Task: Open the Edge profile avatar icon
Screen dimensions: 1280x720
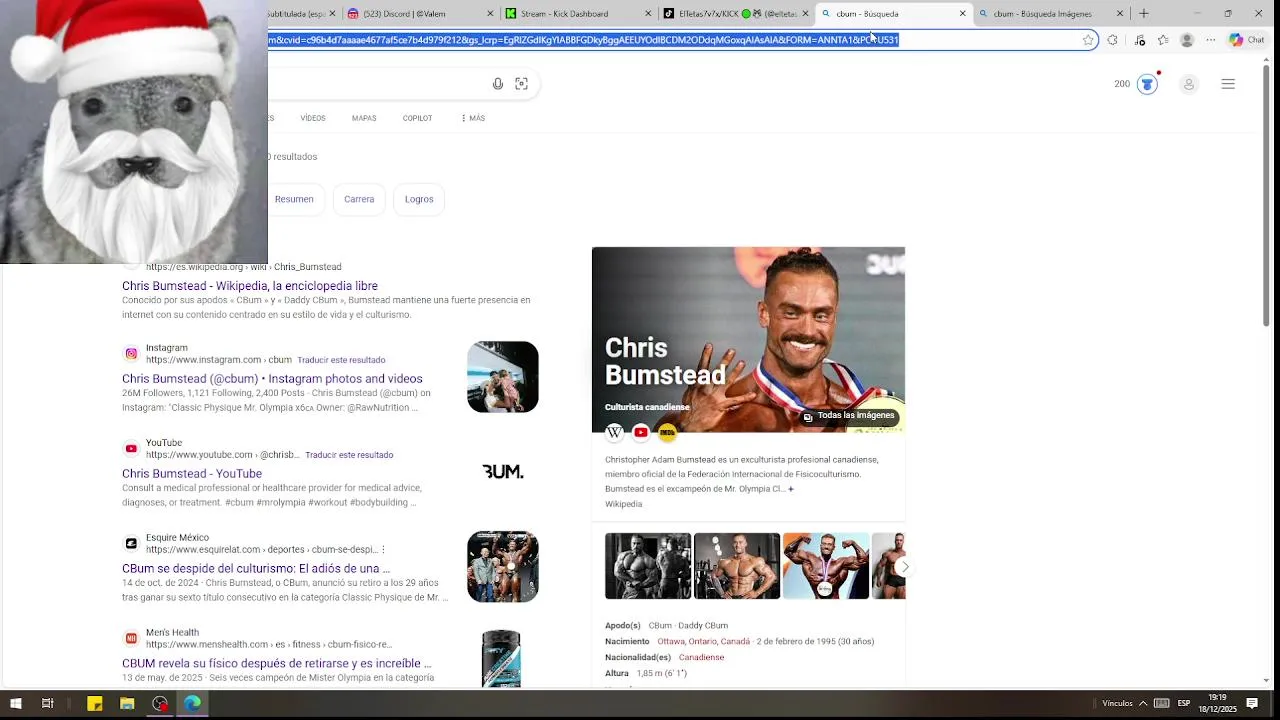Action: (1187, 40)
